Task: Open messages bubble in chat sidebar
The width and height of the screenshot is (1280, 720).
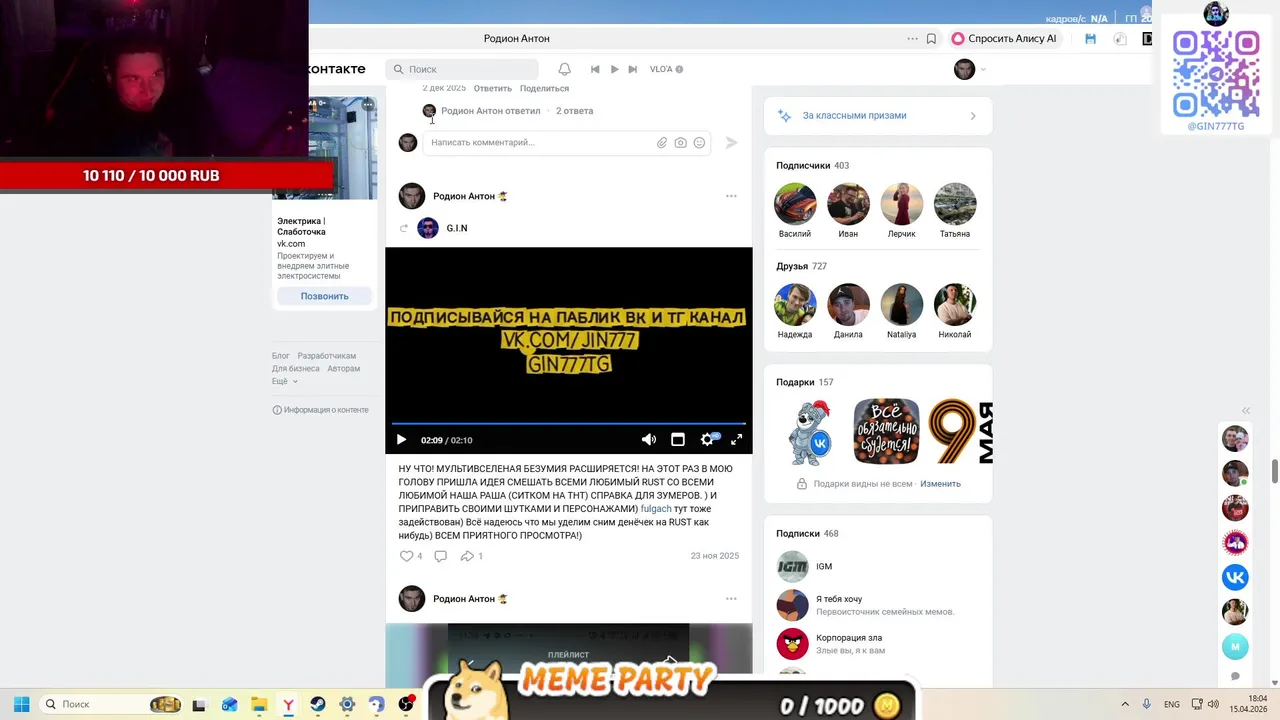Action: tap(1235, 677)
